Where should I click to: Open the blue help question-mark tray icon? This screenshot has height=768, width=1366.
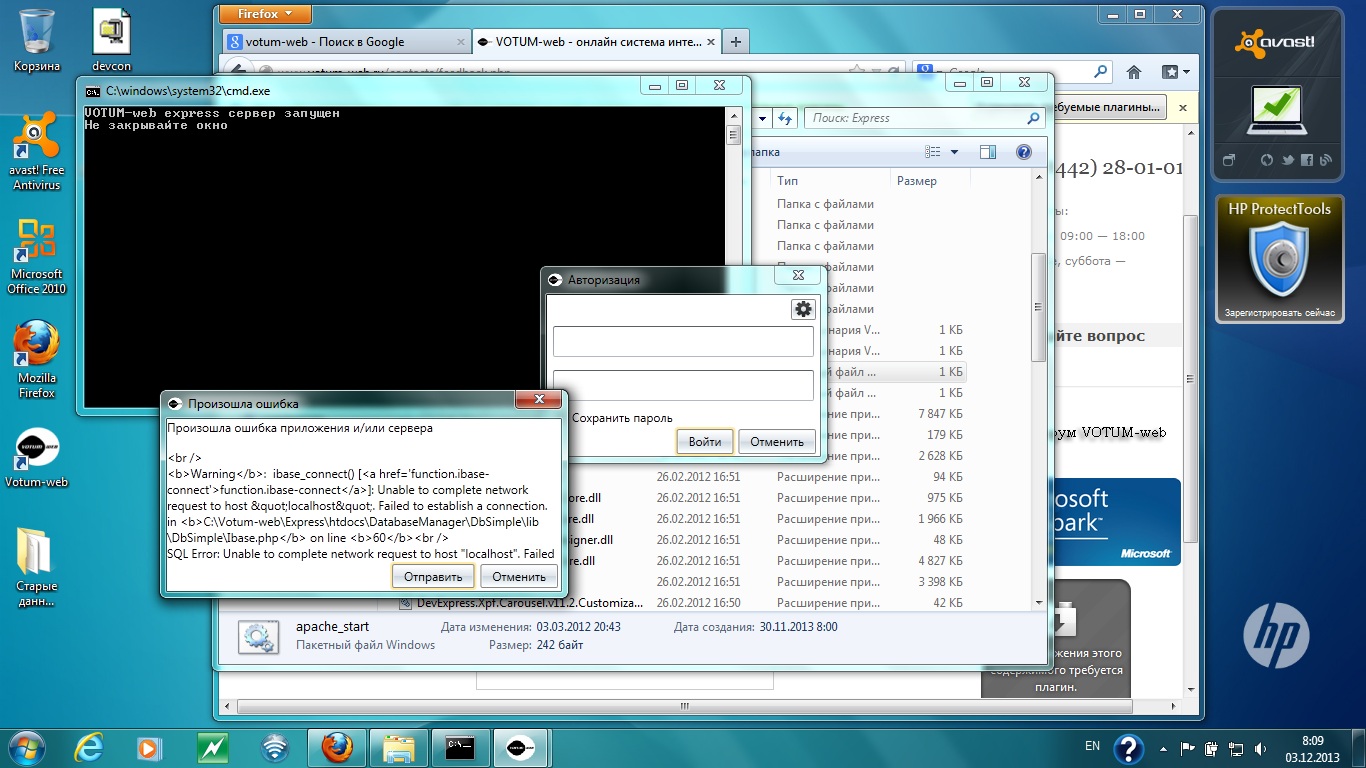pyautogui.click(x=1129, y=748)
